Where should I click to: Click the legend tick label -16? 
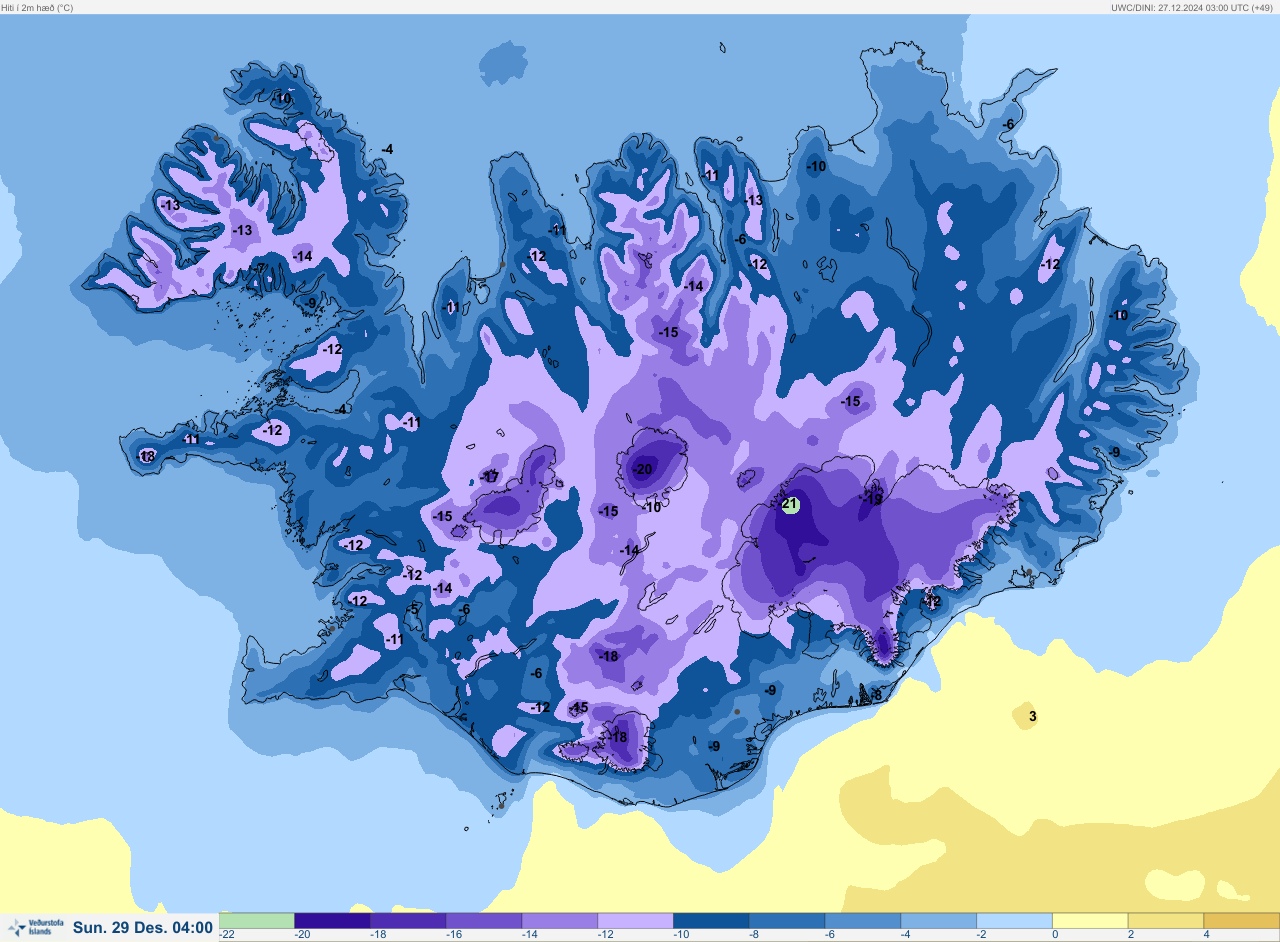pos(453,935)
